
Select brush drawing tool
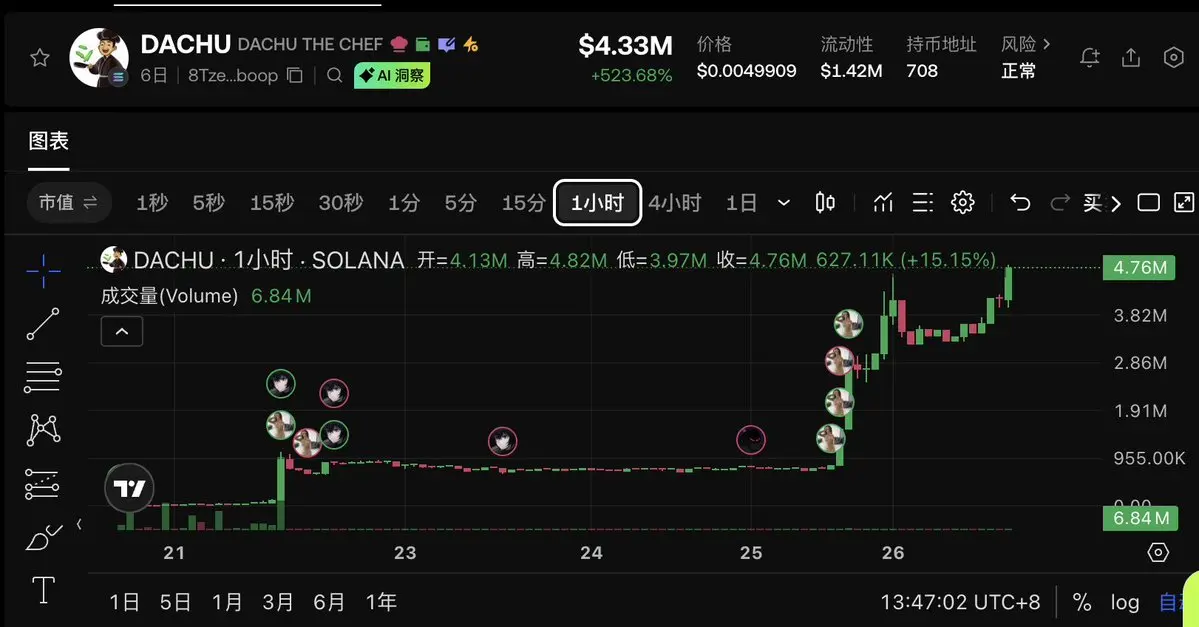click(x=44, y=538)
